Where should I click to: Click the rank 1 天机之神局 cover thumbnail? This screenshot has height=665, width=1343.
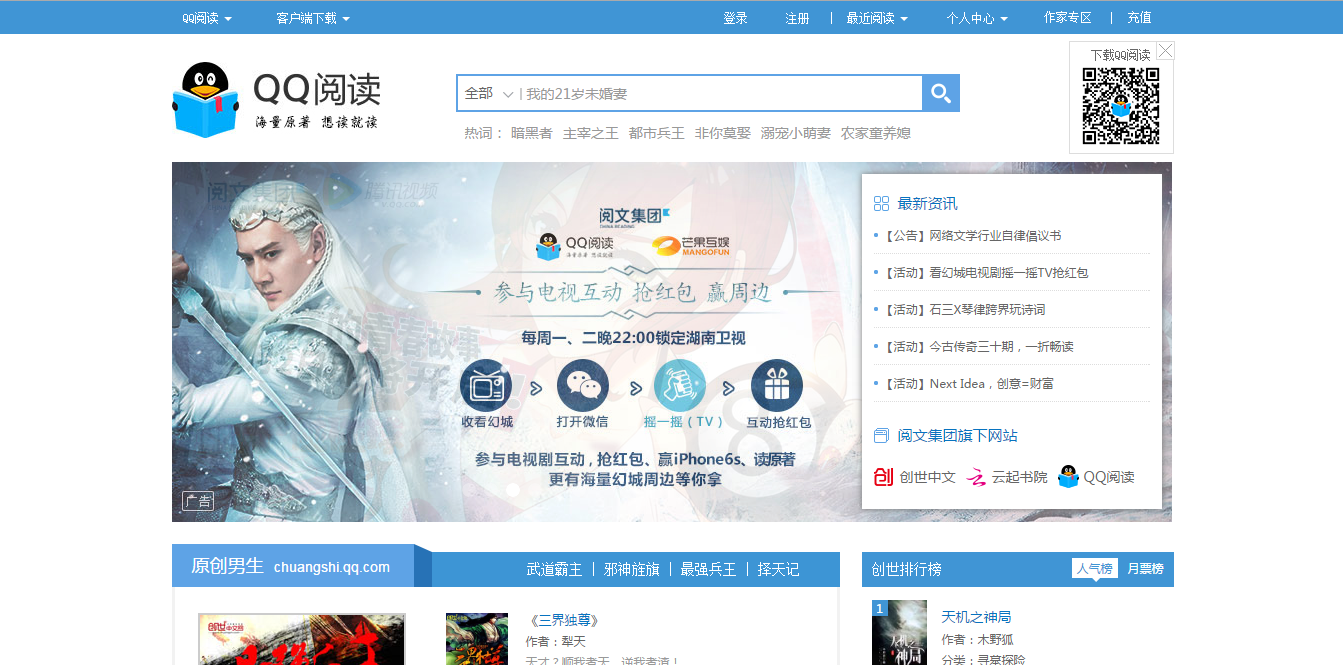(900, 633)
